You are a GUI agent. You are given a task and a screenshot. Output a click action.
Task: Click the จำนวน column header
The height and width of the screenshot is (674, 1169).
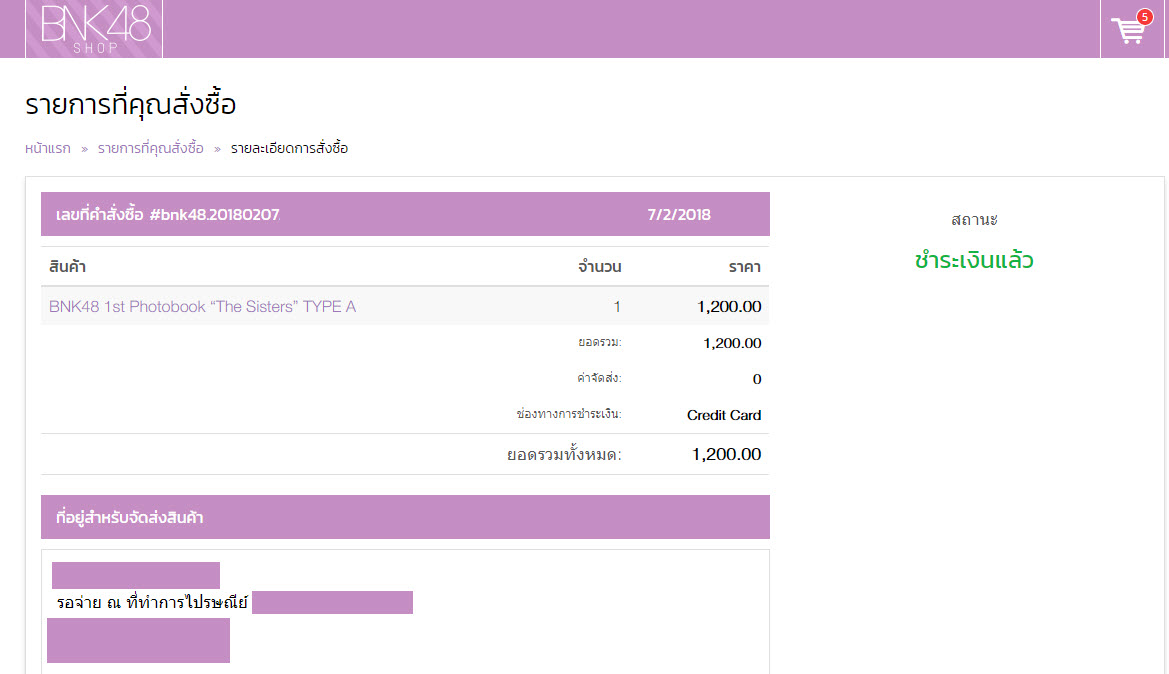click(x=599, y=267)
